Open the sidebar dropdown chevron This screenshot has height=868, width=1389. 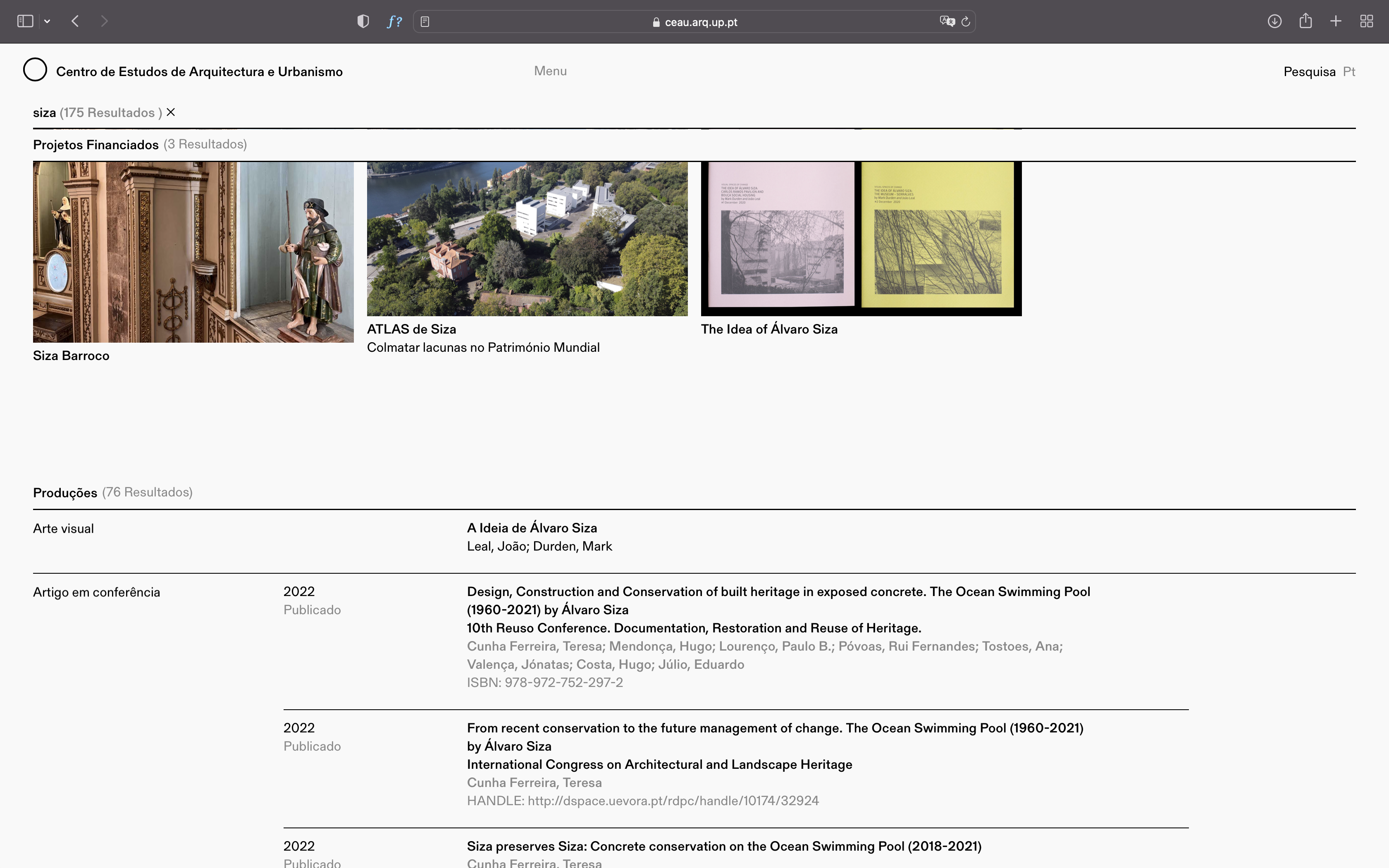click(47, 21)
